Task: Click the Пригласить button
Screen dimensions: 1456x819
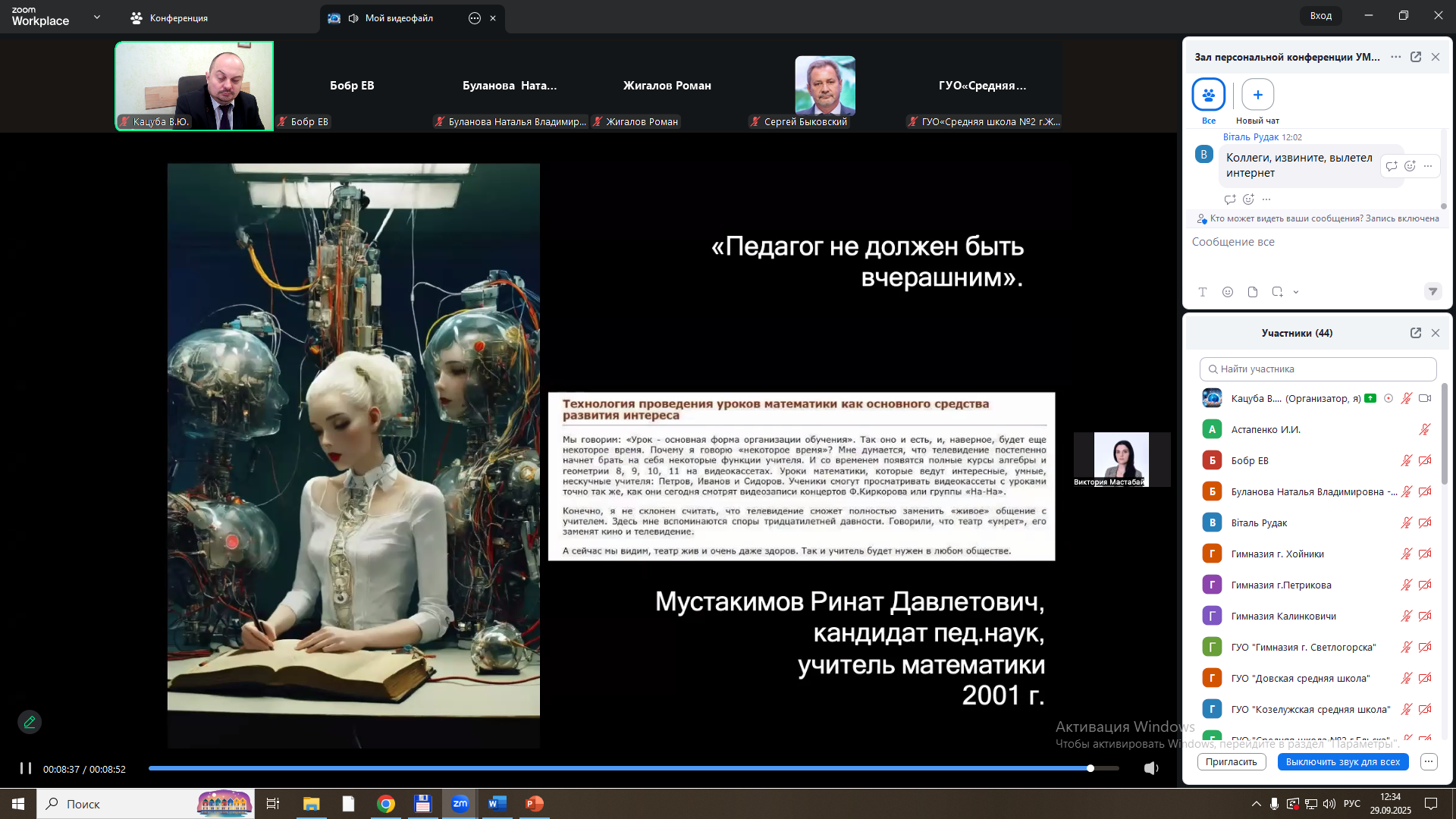Action: (x=1231, y=761)
